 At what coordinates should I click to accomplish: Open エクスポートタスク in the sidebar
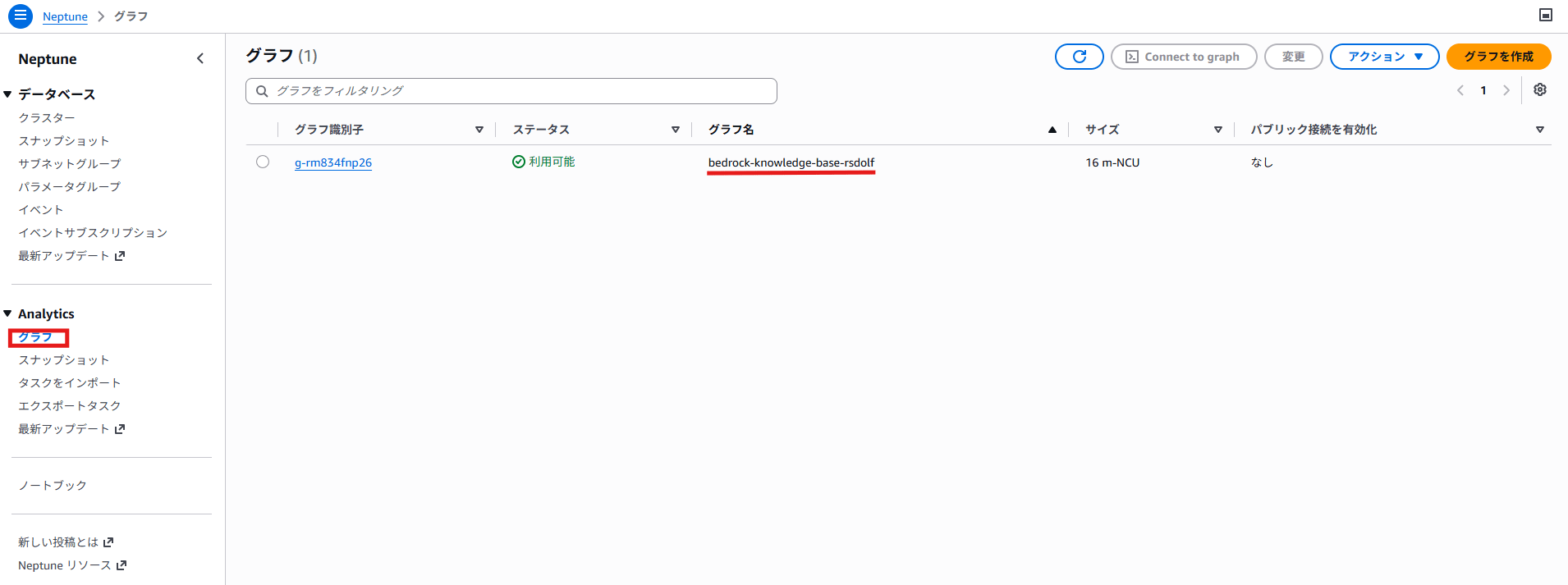click(x=70, y=406)
